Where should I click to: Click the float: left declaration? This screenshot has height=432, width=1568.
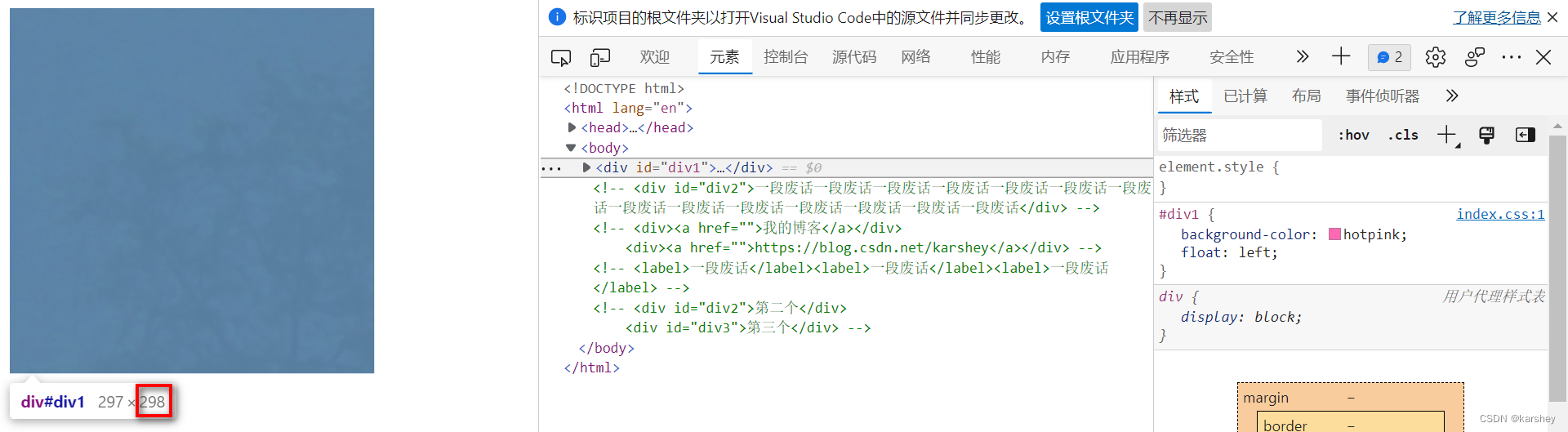coord(1229,253)
